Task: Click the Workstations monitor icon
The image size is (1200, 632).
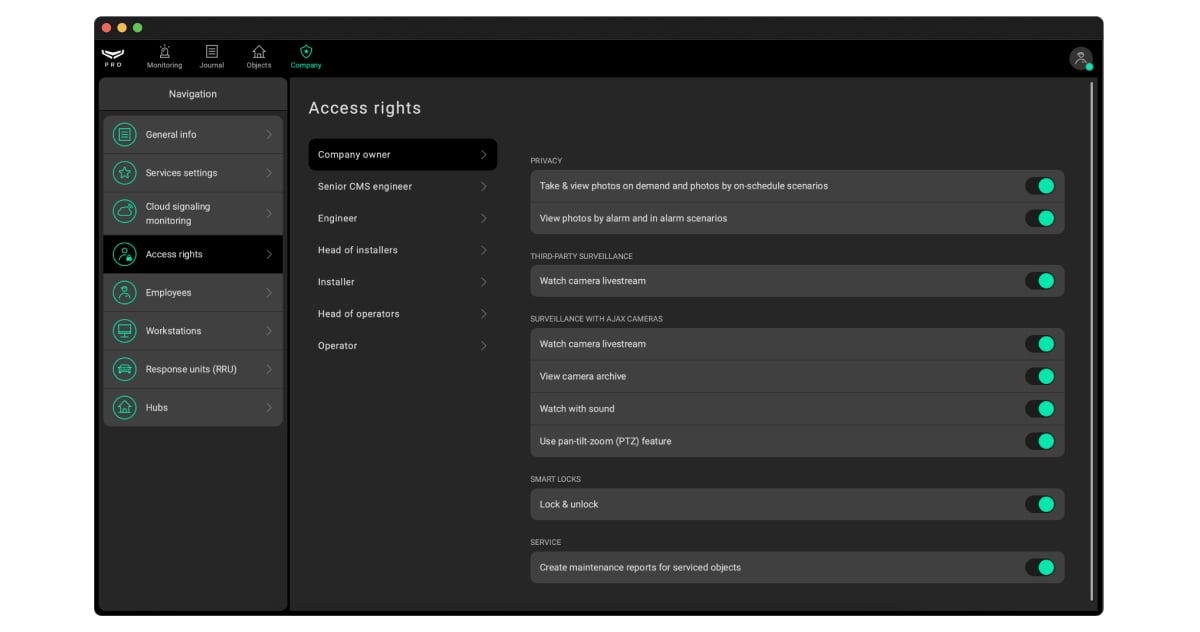Action: 124,331
